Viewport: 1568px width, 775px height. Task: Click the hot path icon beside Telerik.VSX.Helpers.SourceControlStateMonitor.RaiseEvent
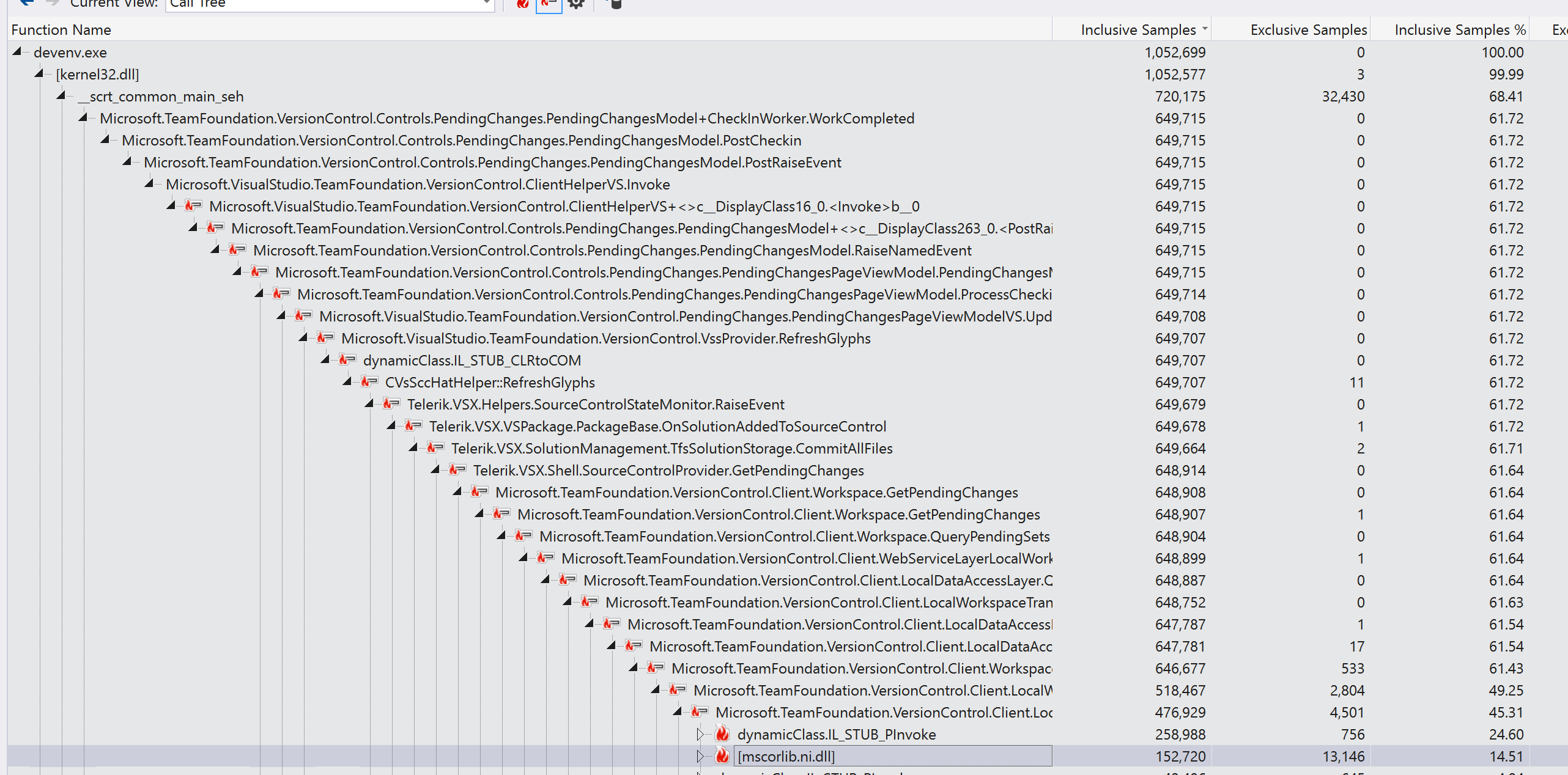(x=391, y=404)
